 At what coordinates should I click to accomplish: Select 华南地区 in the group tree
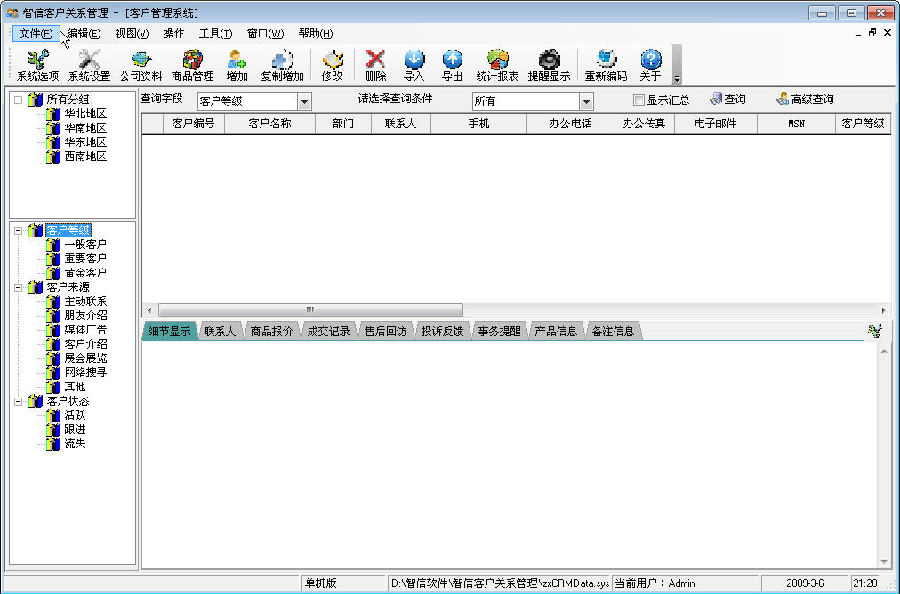click(x=86, y=128)
